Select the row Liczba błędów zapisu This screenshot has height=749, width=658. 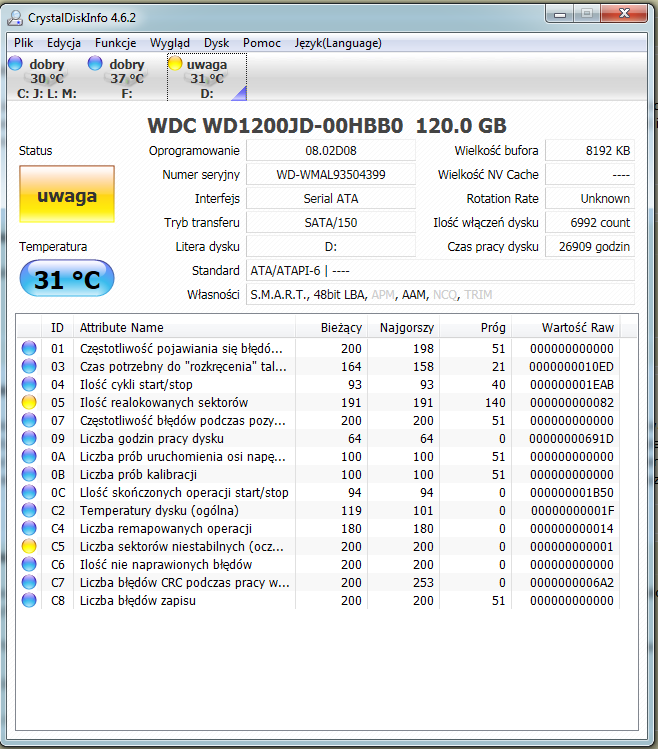click(318, 600)
